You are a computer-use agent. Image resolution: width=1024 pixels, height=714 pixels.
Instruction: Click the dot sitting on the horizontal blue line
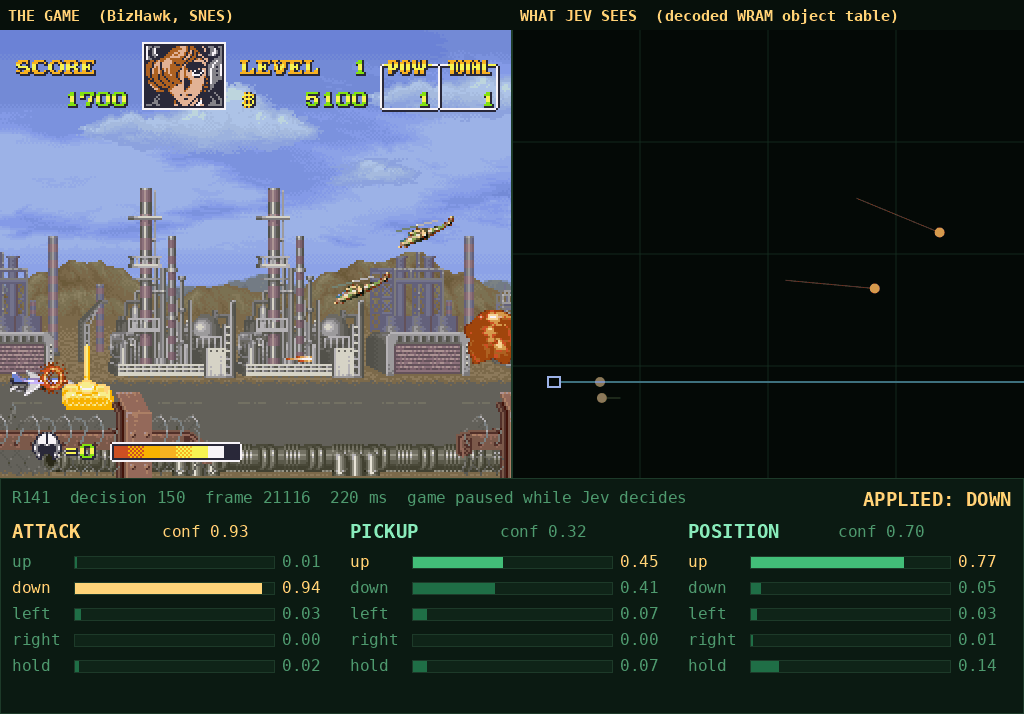[x=600, y=381]
